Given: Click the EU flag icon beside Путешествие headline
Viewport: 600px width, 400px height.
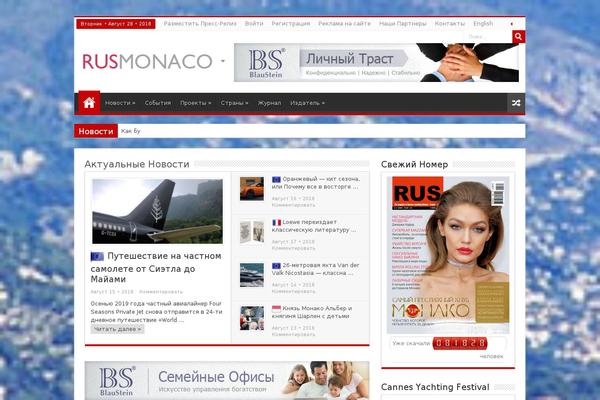Looking at the screenshot, I should (x=97, y=256).
